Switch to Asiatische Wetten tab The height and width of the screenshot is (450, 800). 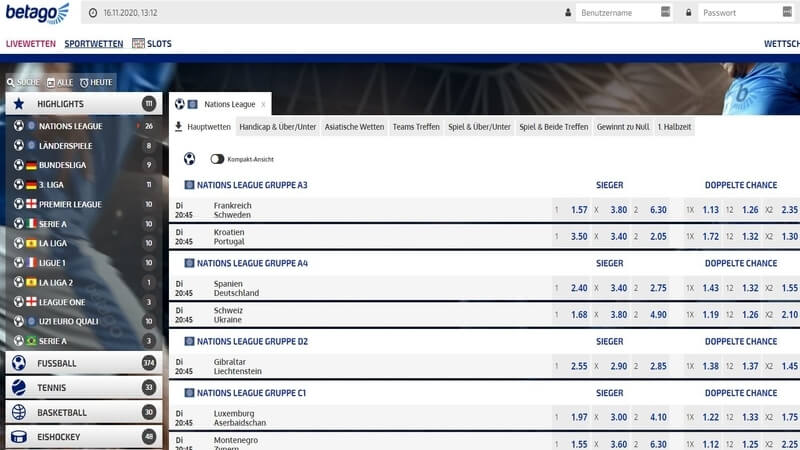(x=354, y=127)
